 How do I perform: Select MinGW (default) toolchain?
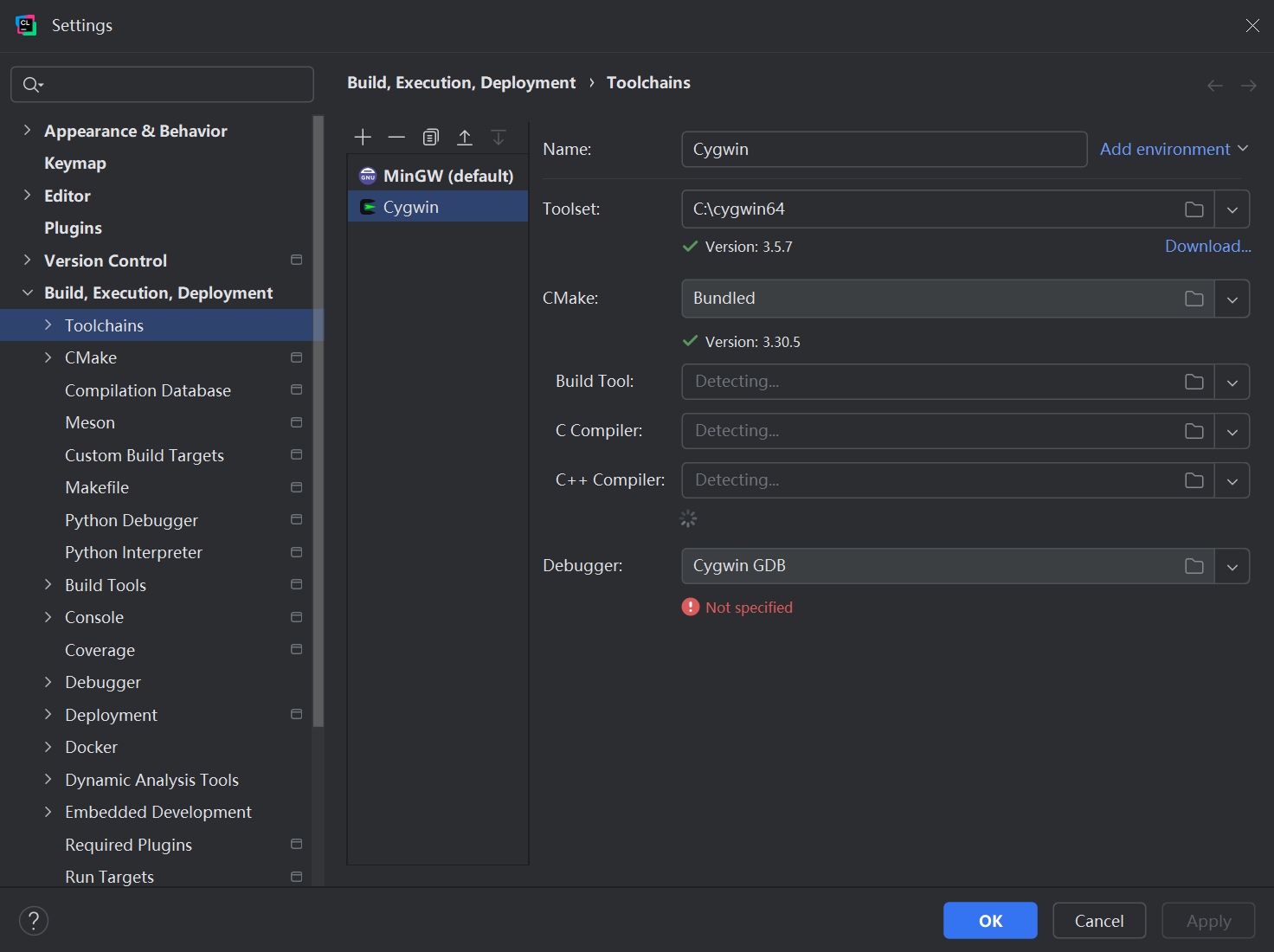pos(447,176)
